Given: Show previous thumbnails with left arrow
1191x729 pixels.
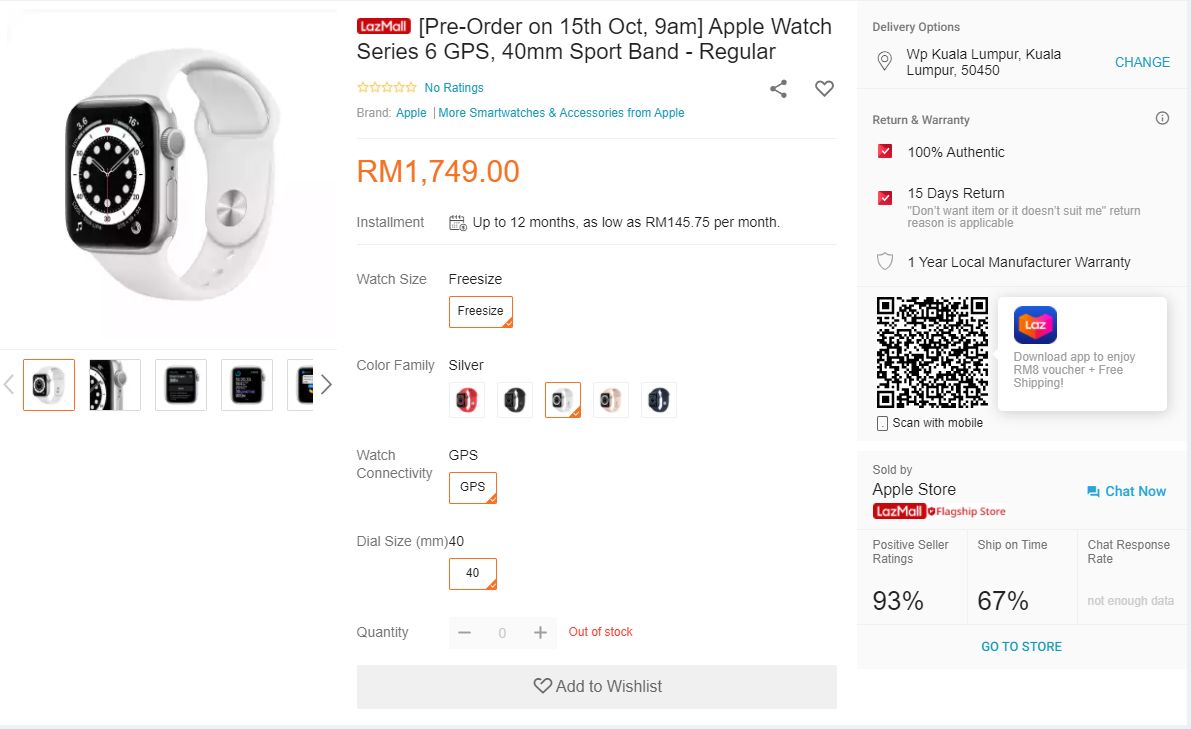Looking at the screenshot, I should pos(9,385).
